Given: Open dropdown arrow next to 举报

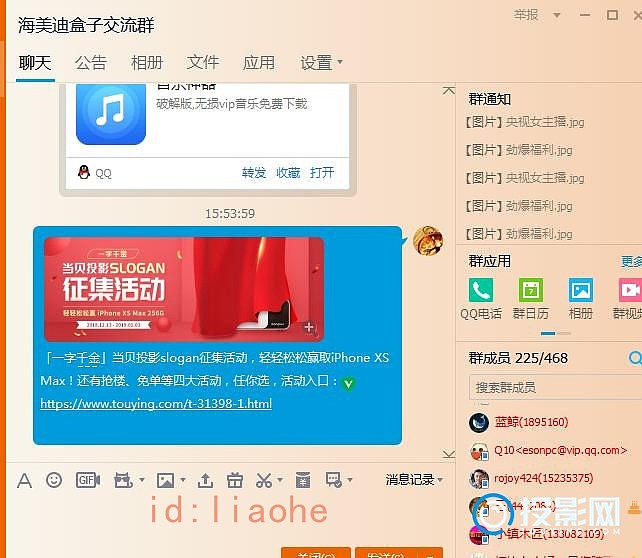Looking at the screenshot, I should tap(556, 16).
